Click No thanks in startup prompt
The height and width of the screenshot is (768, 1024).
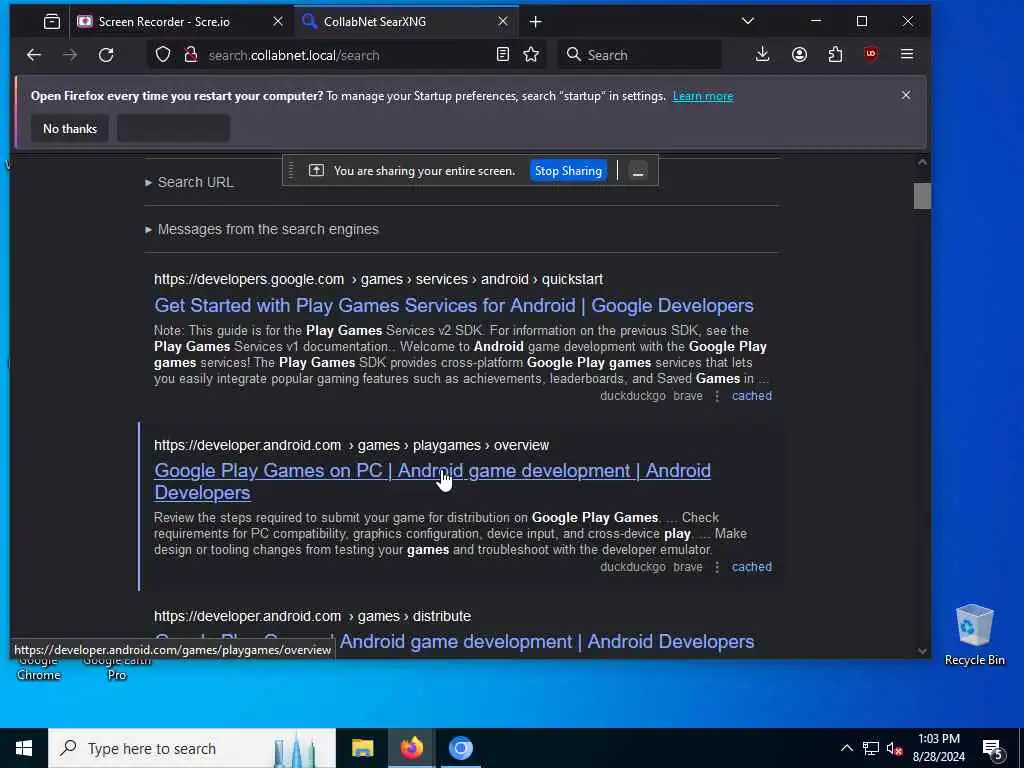70,129
